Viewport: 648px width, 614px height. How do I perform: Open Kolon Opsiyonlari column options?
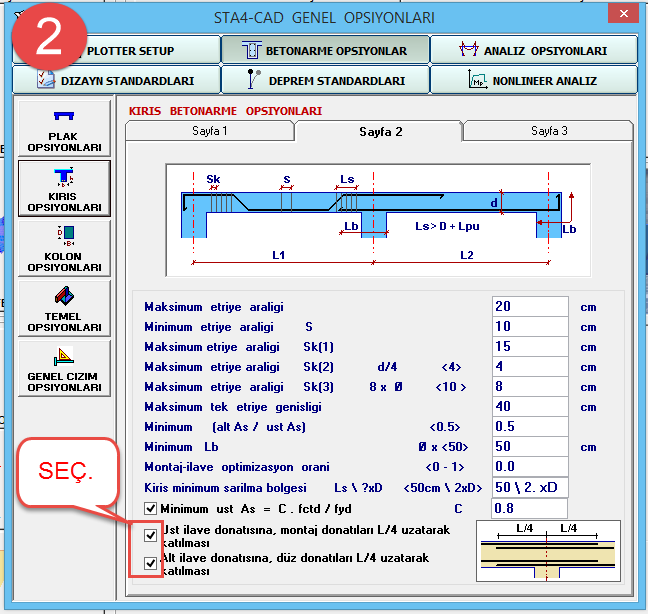64,250
